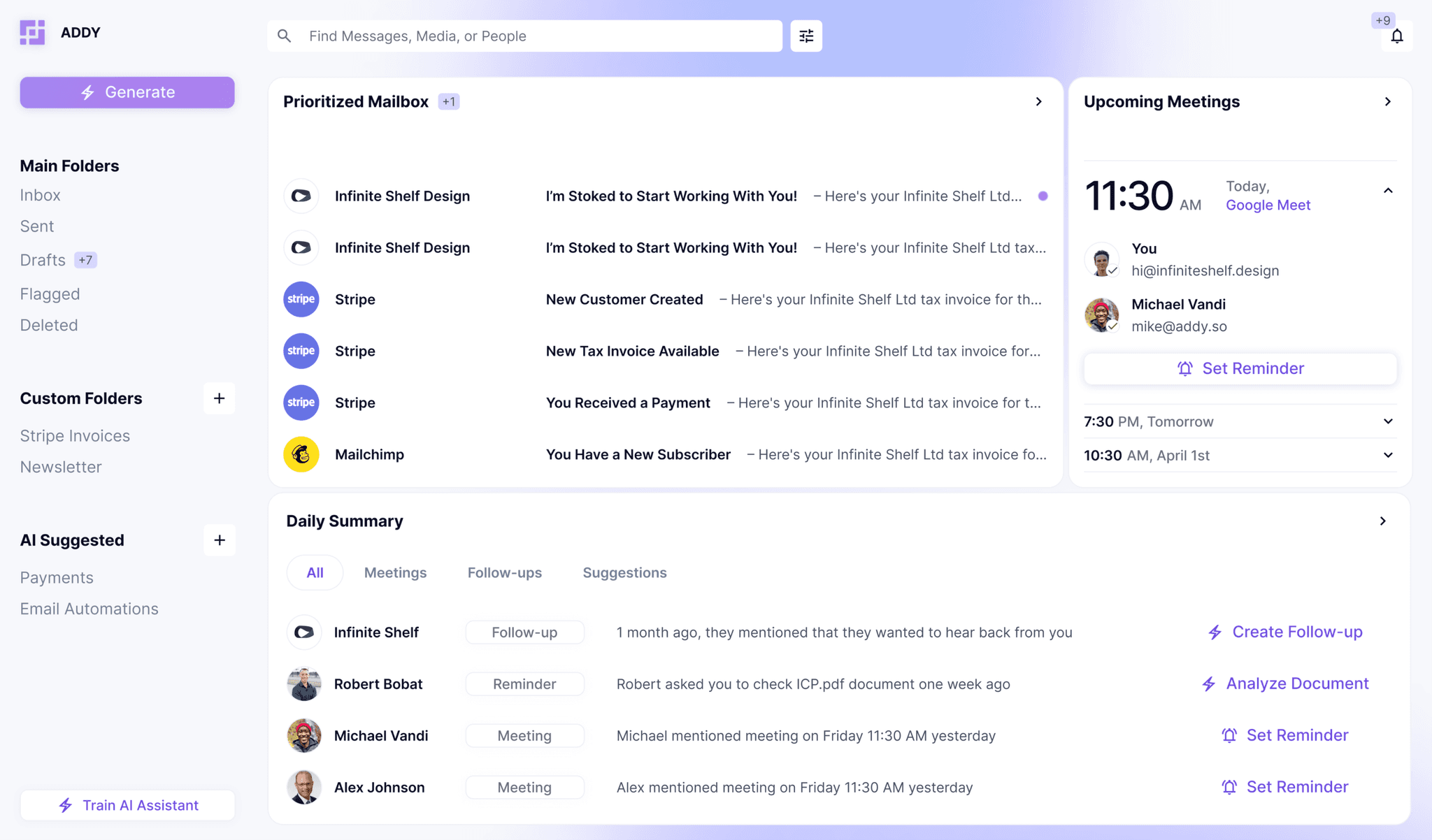Switch to the Meetings tab in Daily Summary

tap(394, 572)
